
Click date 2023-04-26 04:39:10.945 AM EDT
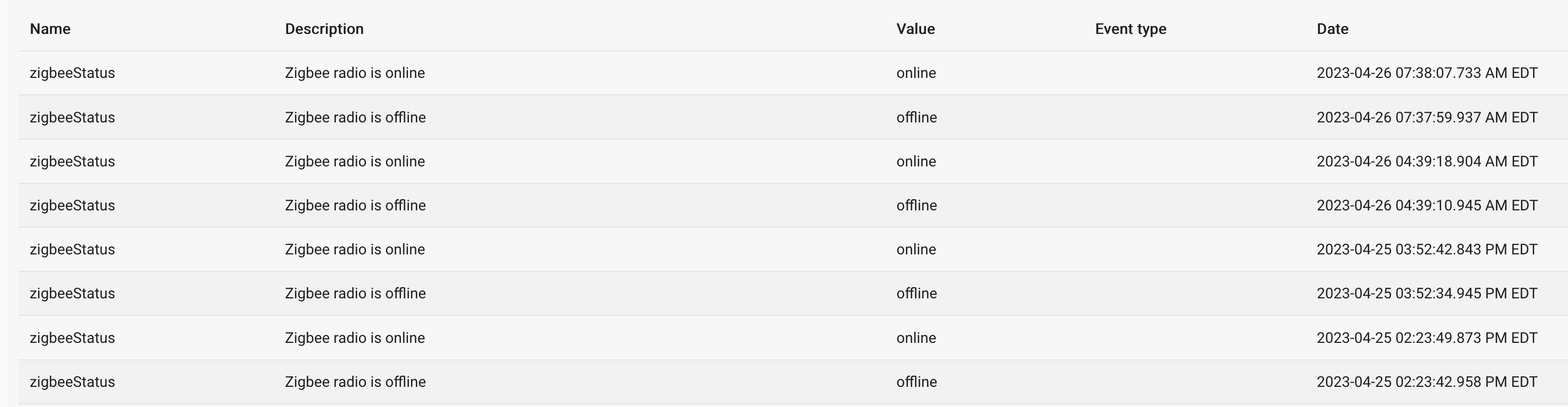[1427, 205]
